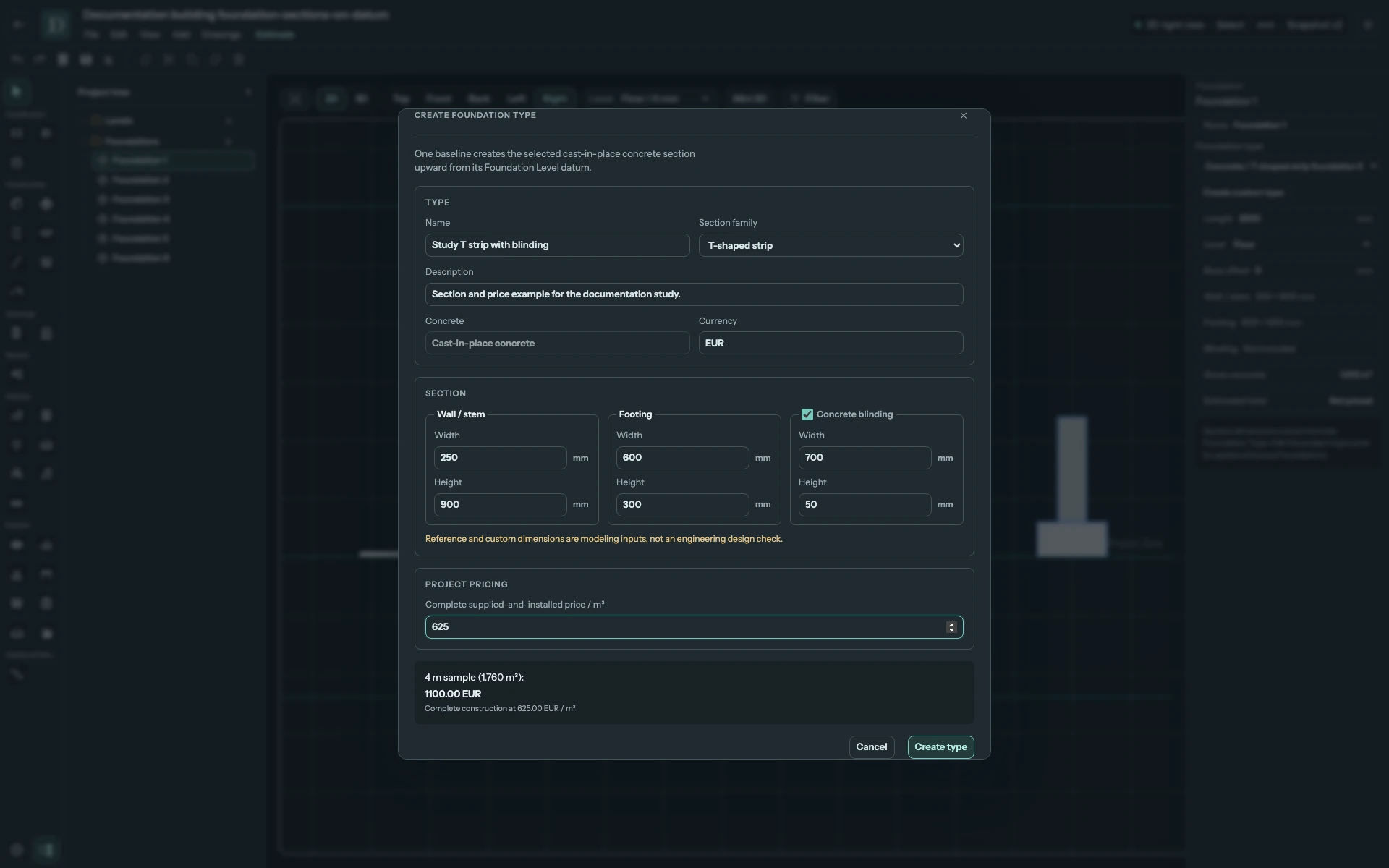Viewport: 1389px width, 868px height.
Task: Edit the foundation type Name field
Action: coord(557,245)
